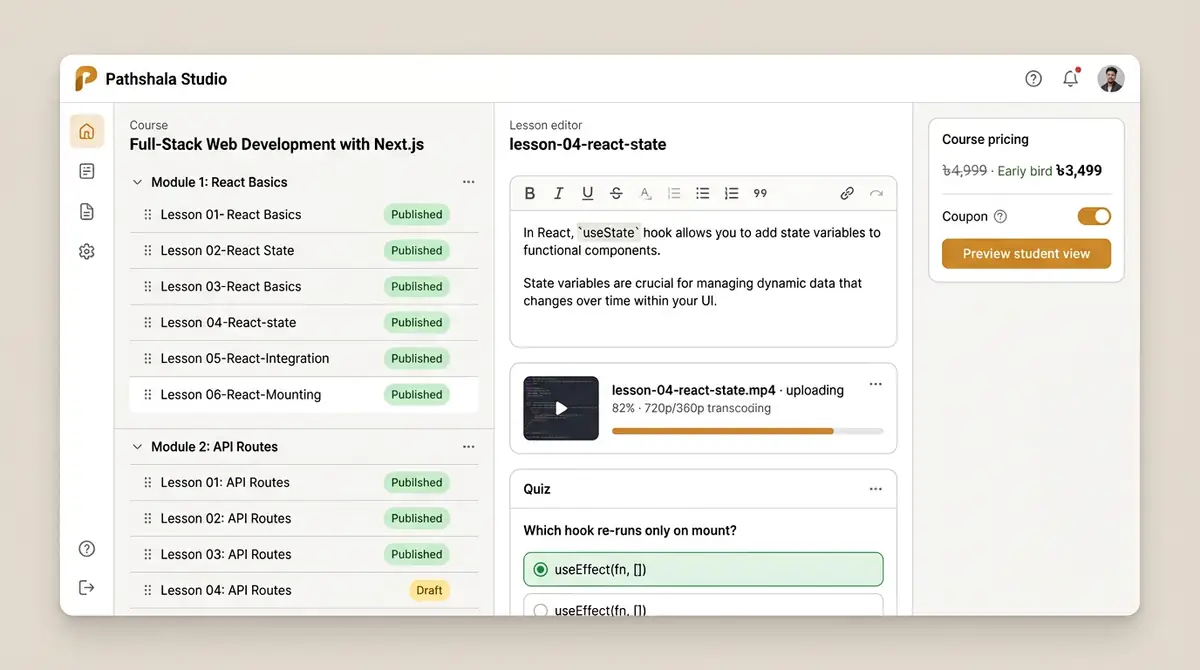The height and width of the screenshot is (670, 1200).
Task: Click the redo arrow in the editor toolbar
Action: point(876,193)
